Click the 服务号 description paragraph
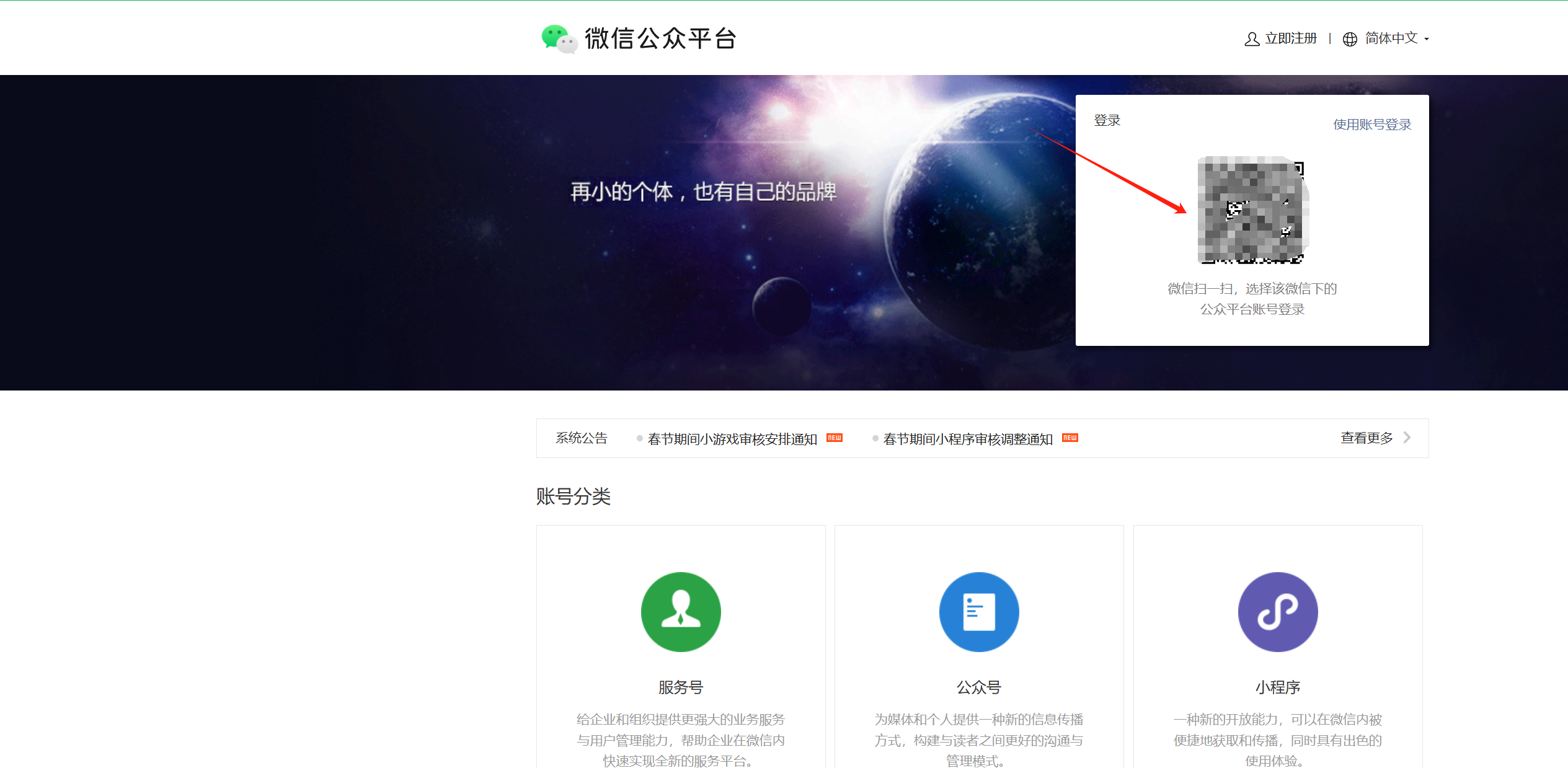This screenshot has height=768, width=1568. pos(681,740)
